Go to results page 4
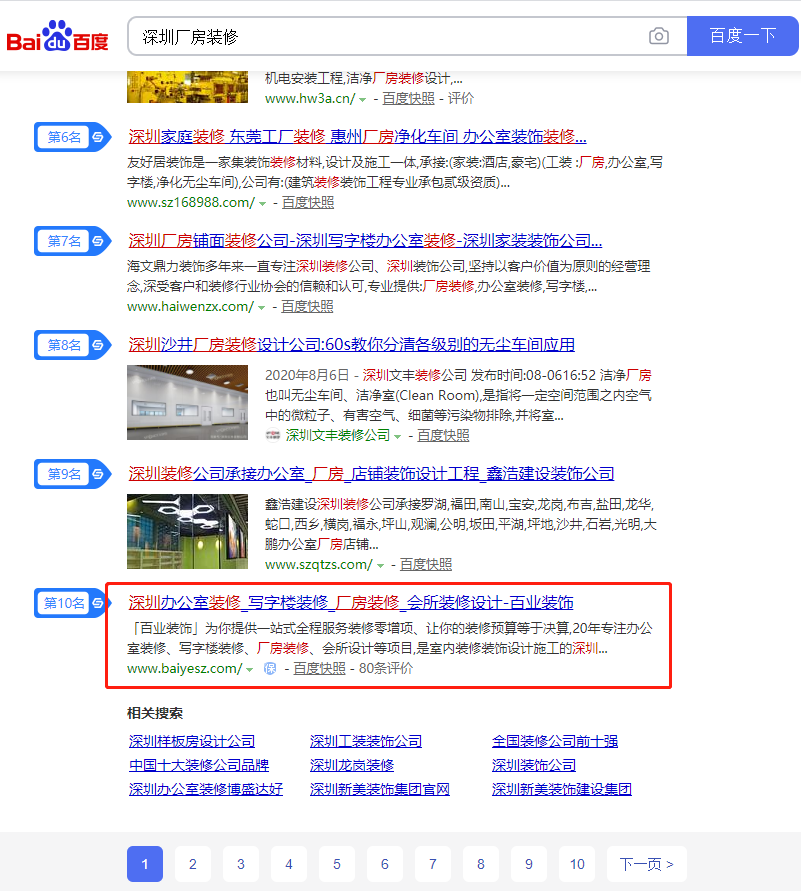Image resolution: width=801 pixels, height=891 pixels. (x=289, y=864)
